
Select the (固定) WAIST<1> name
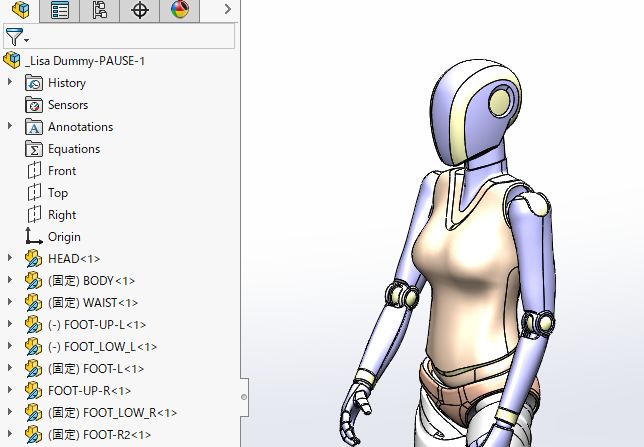(x=93, y=303)
